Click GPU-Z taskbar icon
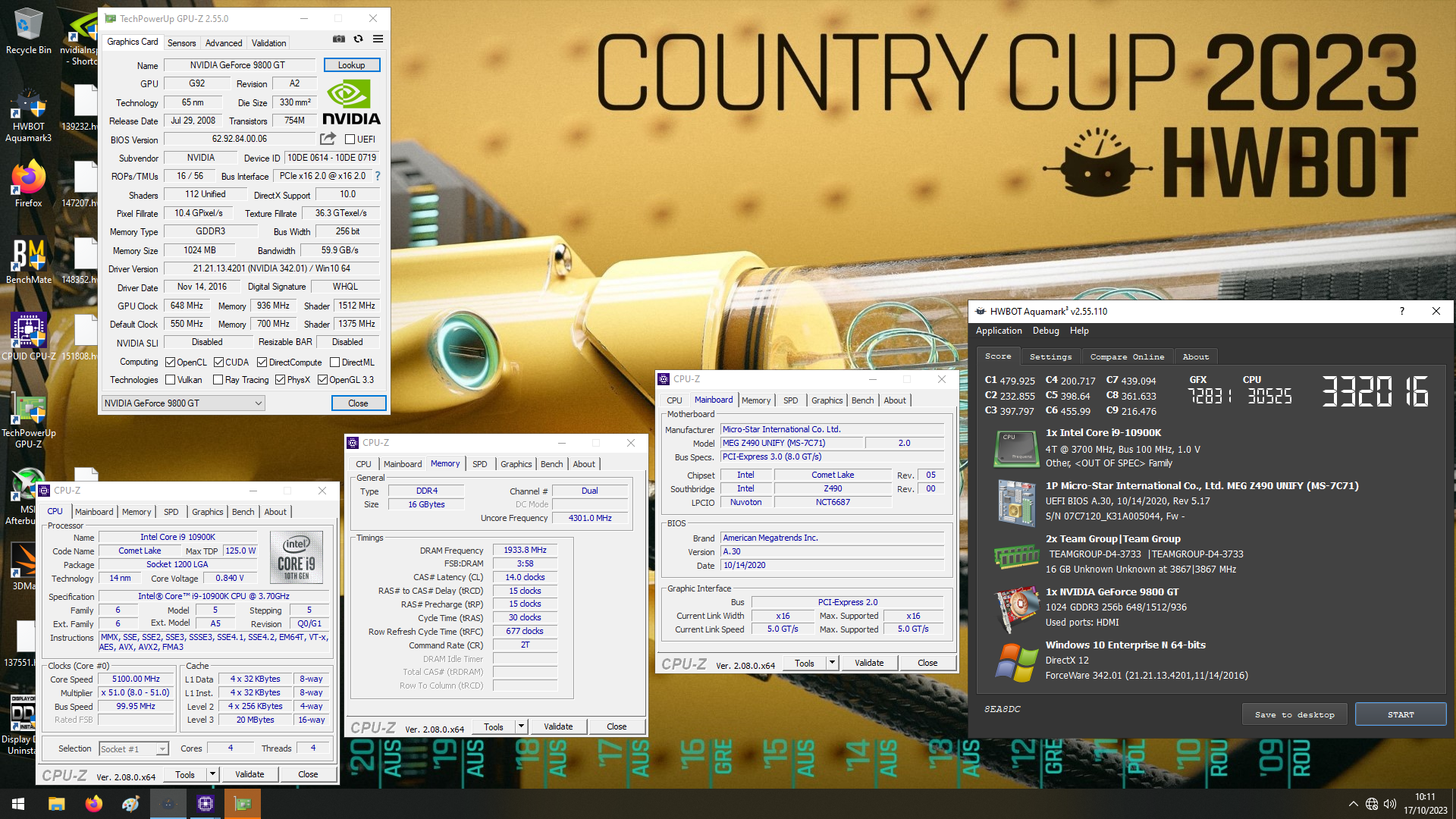Screen dimensions: 1456x819 tap(242, 804)
